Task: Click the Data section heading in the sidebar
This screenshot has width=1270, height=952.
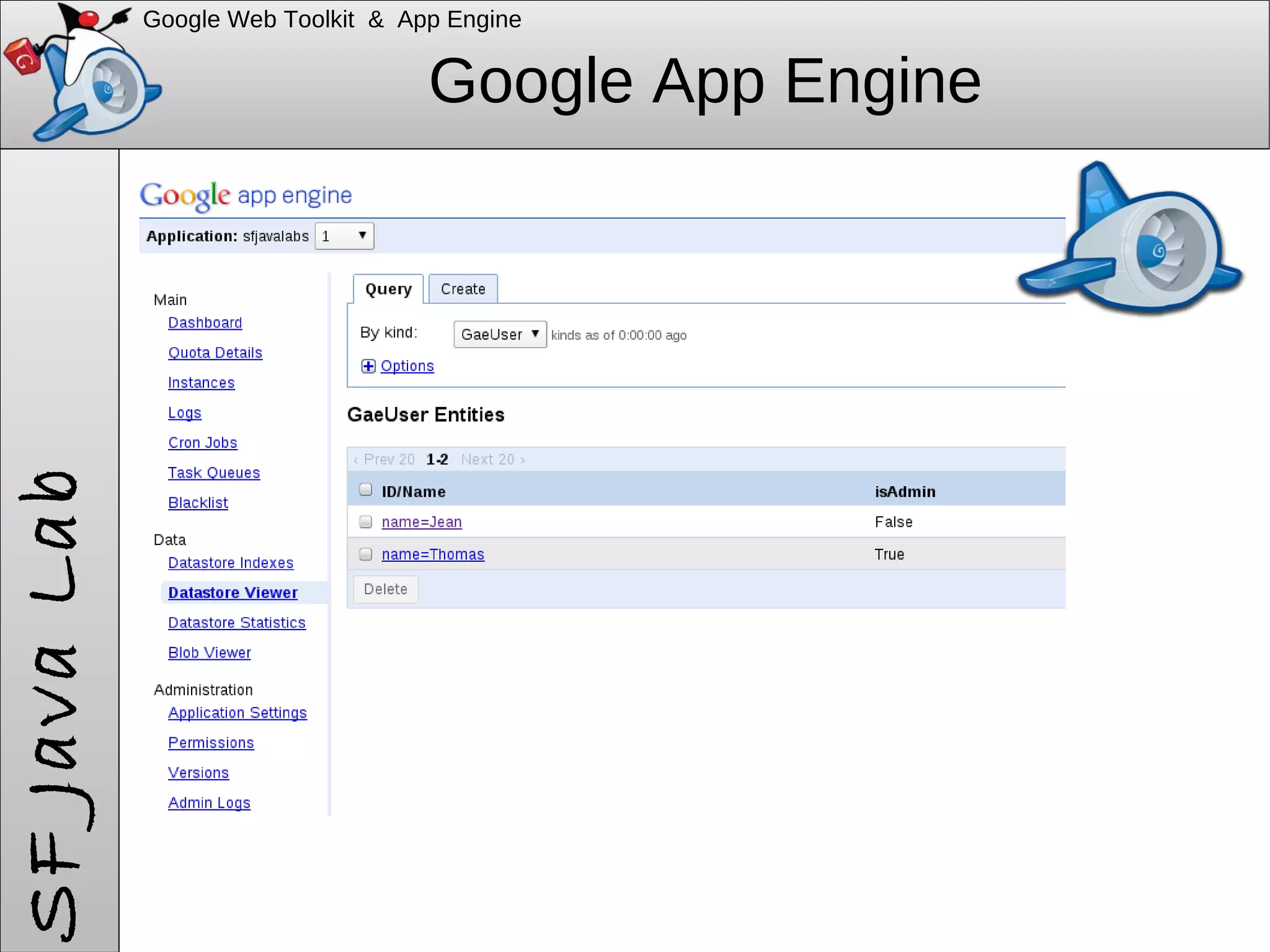Action: pyautogui.click(x=169, y=540)
